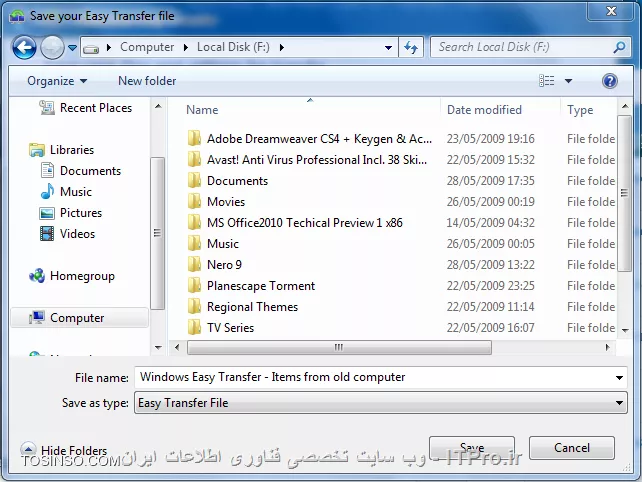
Task: Click the file list scroll up arrow
Action: 625,106
